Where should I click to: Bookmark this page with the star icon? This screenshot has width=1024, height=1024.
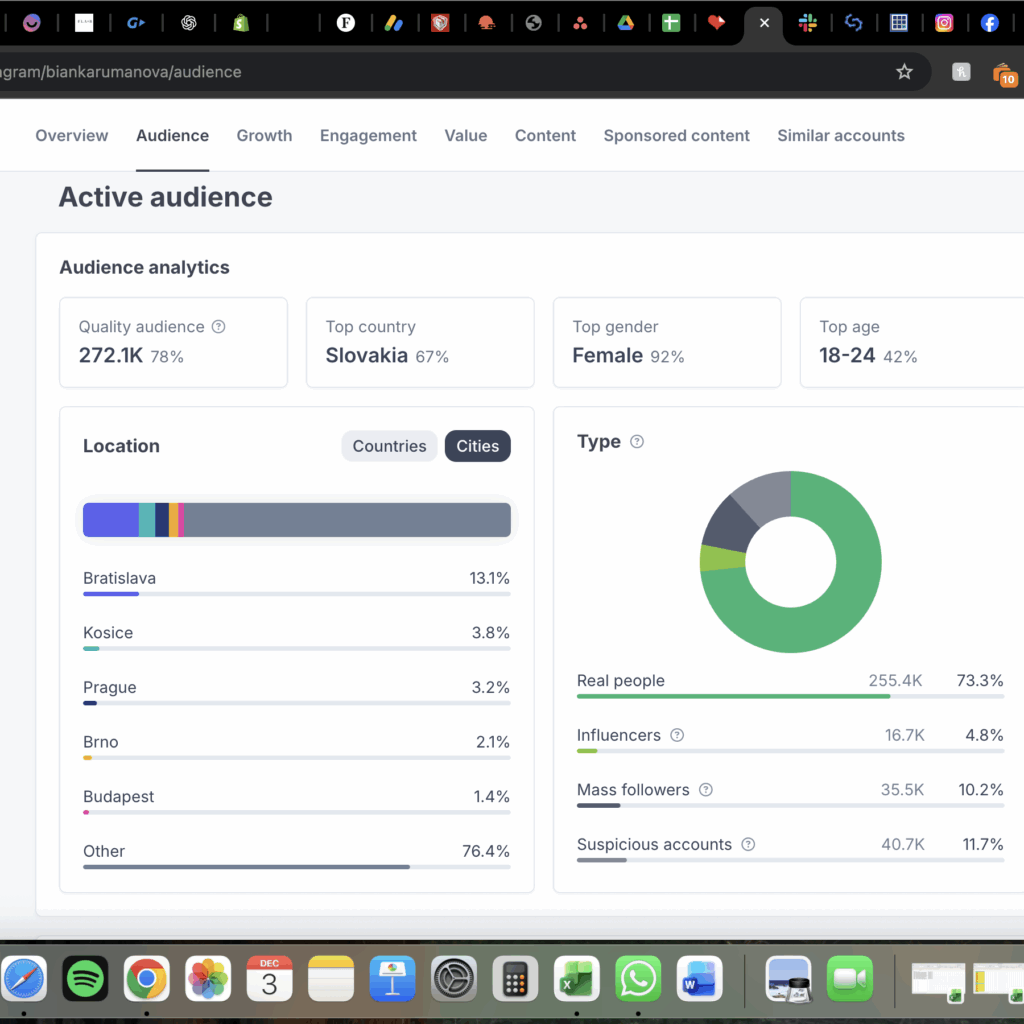coord(904,72)
